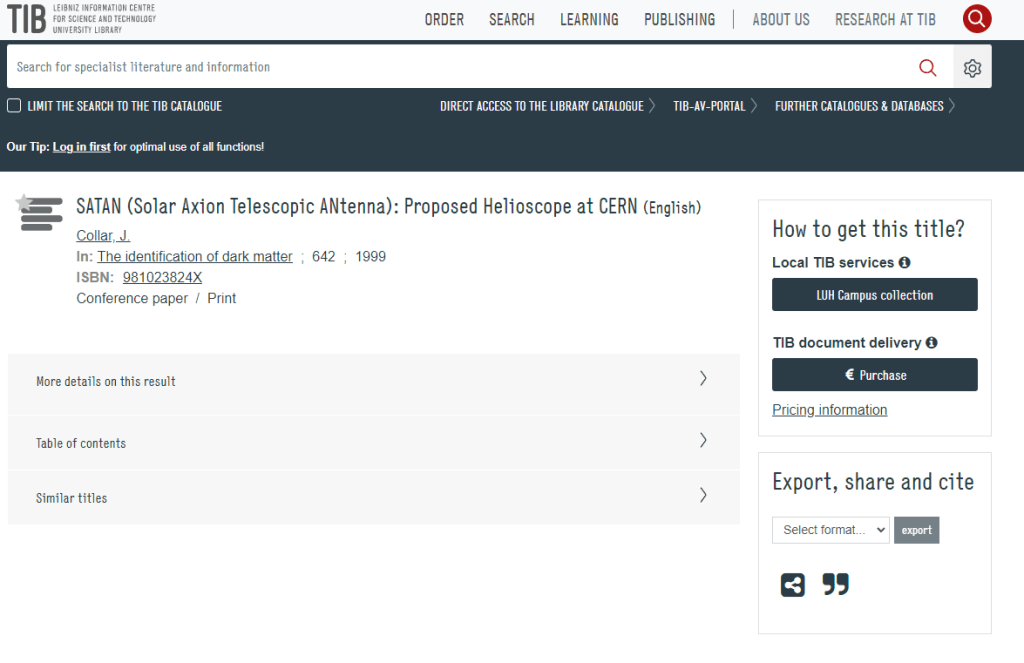Expand More details on this result
This screenshot has width=1024, height=663.
(373, 381)
